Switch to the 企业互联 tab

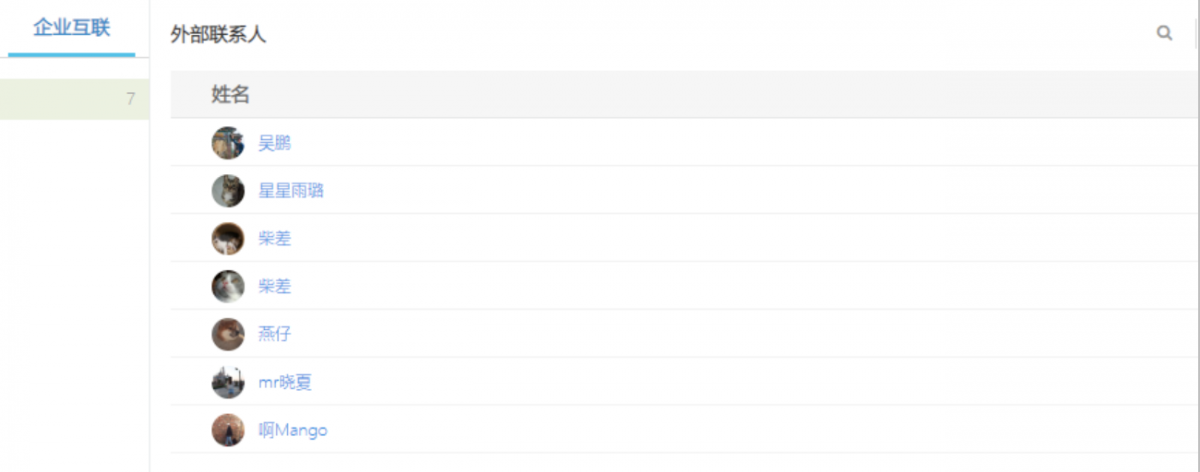tap(71, 28)
